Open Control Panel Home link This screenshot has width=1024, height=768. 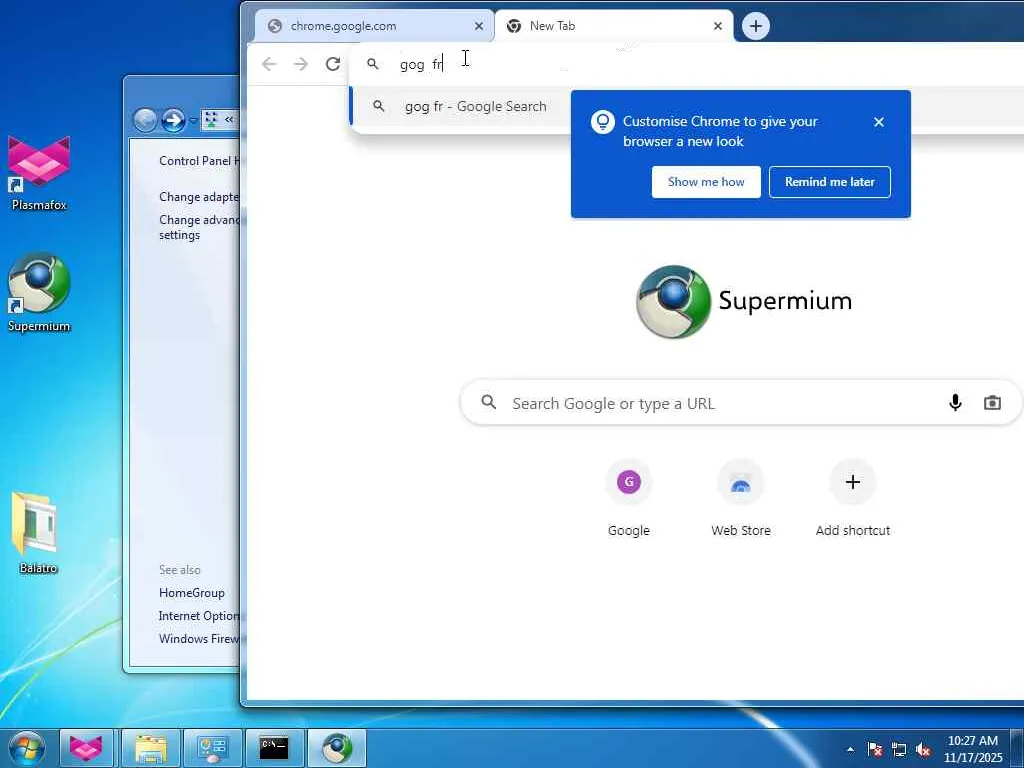coord(199,161)
